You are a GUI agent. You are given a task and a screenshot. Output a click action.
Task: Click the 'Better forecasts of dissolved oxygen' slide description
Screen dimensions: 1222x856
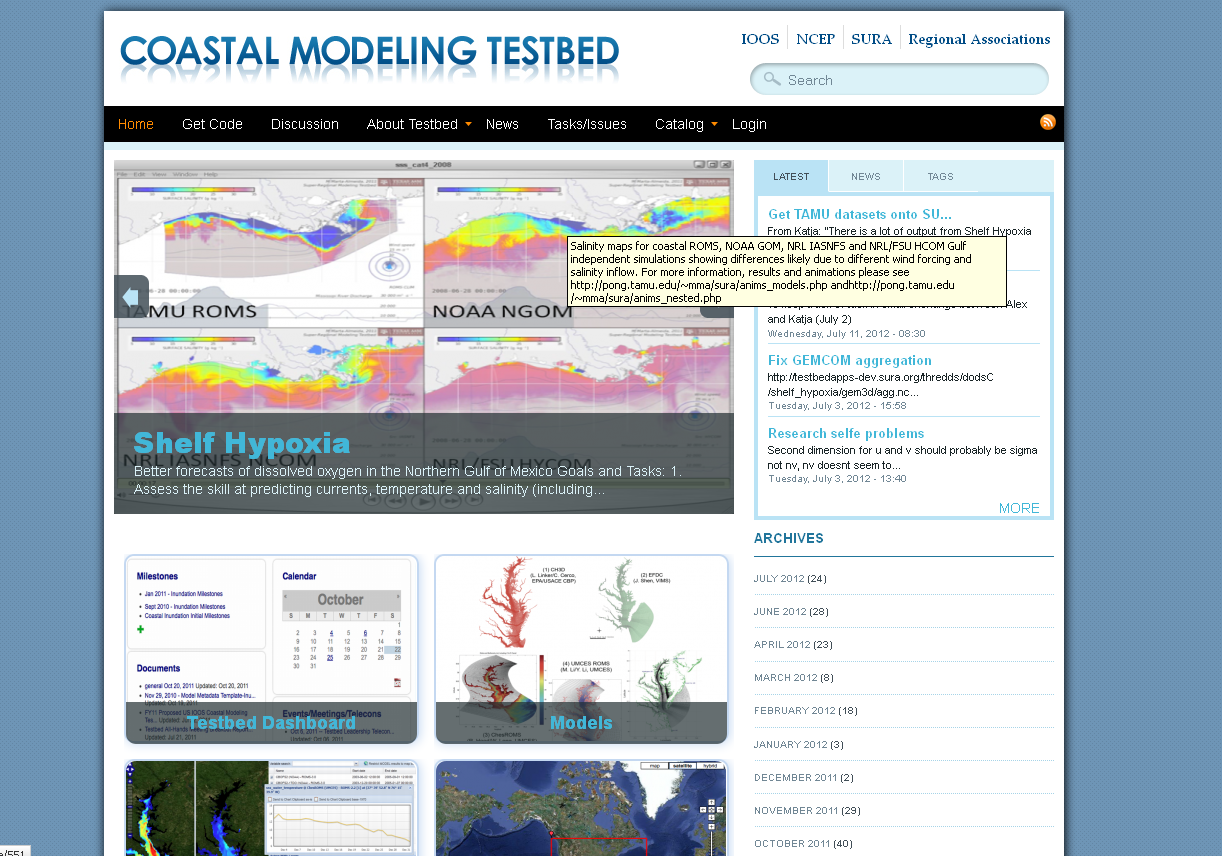tap(408, 480)
